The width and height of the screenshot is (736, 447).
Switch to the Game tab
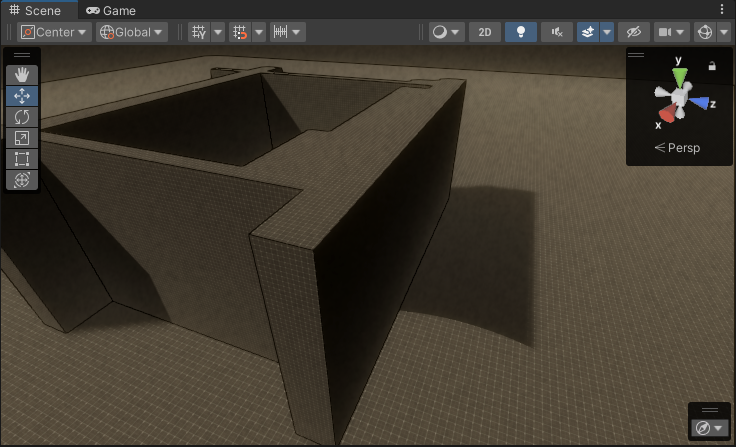[110, 10]
